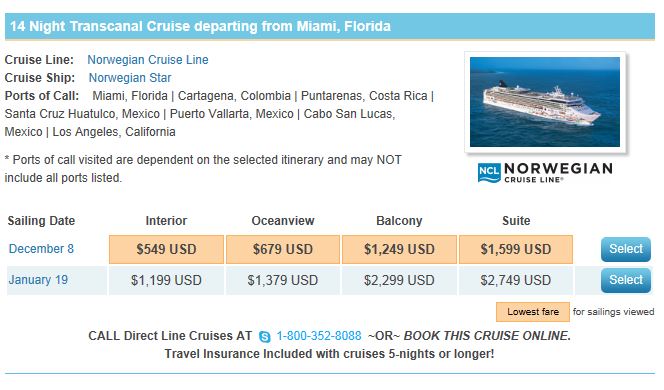Click Select button for December 8 sailing
The image size is (664, 390).
coord(625,249)
